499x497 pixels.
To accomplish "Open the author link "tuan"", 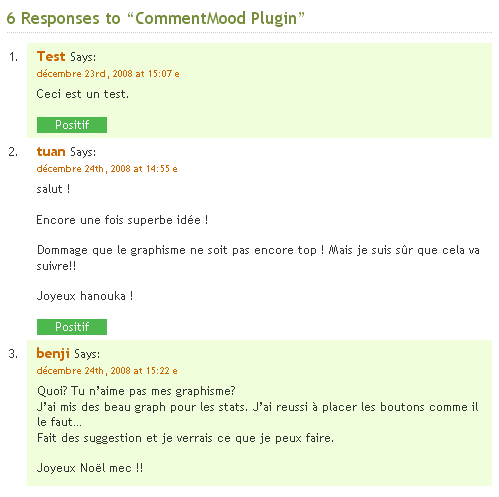I will coord(51,152).
